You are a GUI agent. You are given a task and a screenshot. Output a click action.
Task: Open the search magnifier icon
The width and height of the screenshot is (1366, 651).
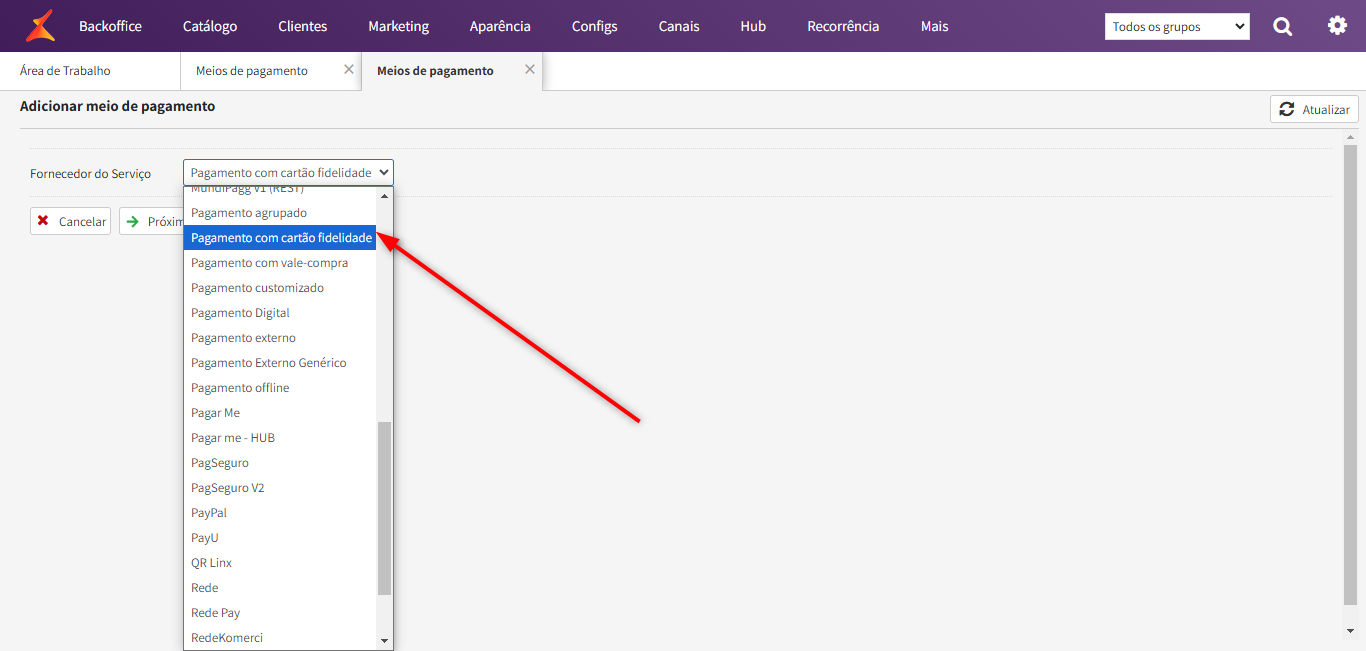[x=1283, y=26]
